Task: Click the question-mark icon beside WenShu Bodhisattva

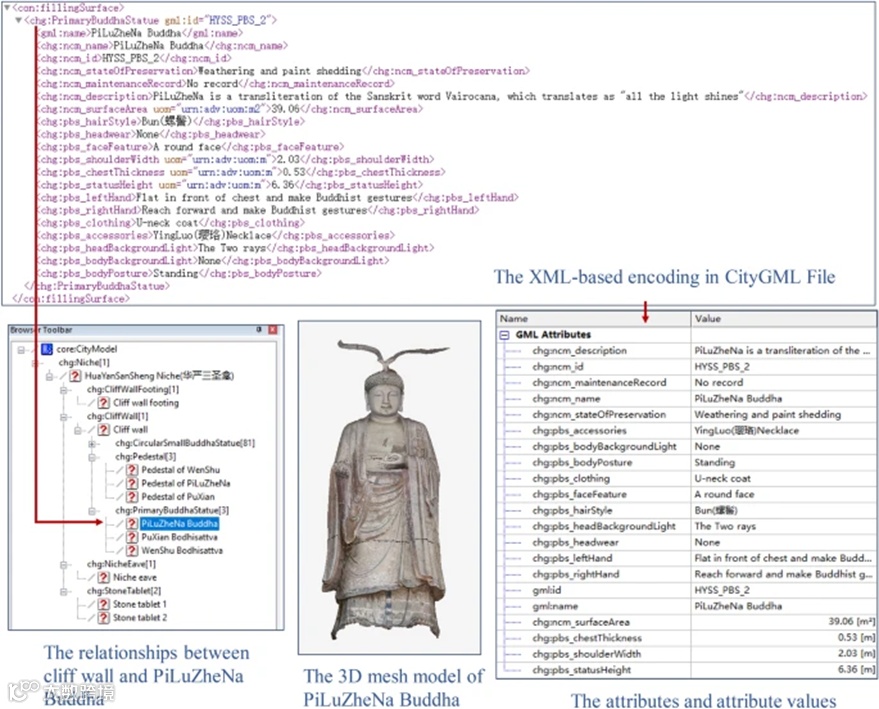Action: (x=132, y=550)
